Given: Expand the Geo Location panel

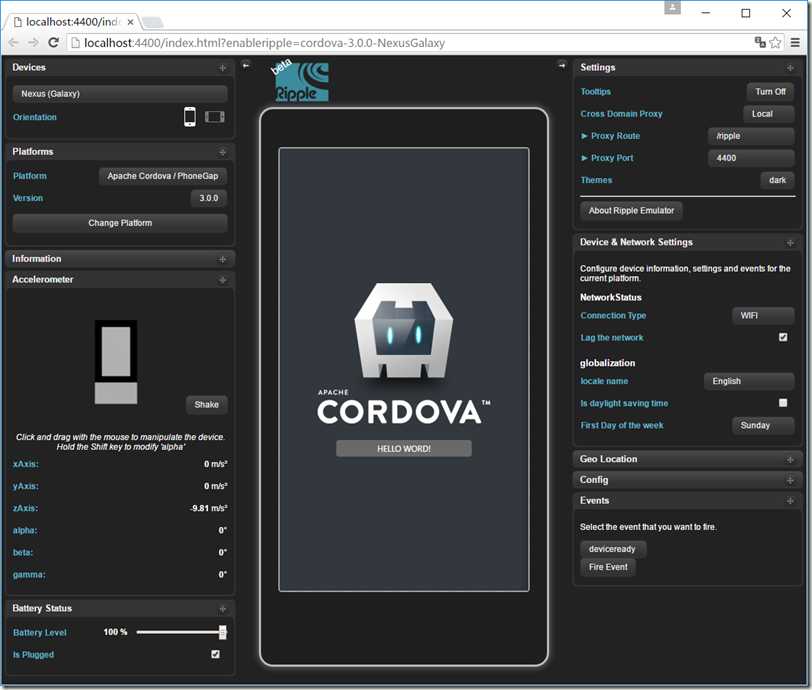Looking at the screenshot, I should point(790,459).
